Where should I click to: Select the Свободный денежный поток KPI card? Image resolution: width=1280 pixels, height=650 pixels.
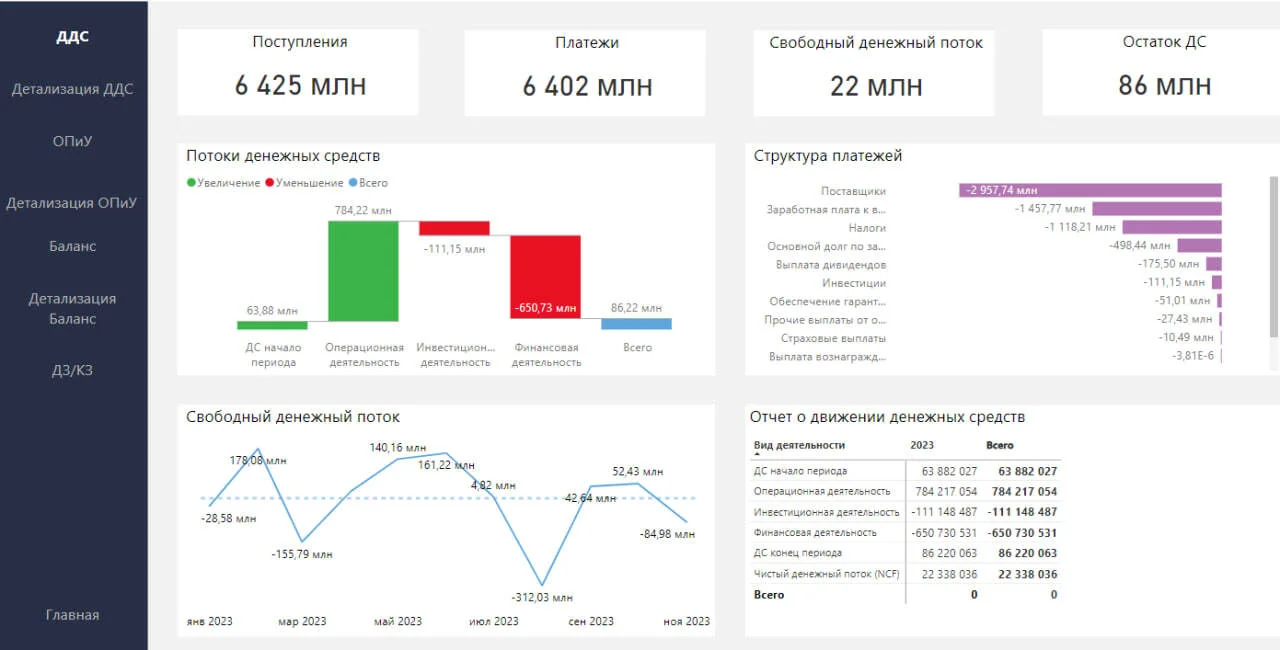point(875,72)
